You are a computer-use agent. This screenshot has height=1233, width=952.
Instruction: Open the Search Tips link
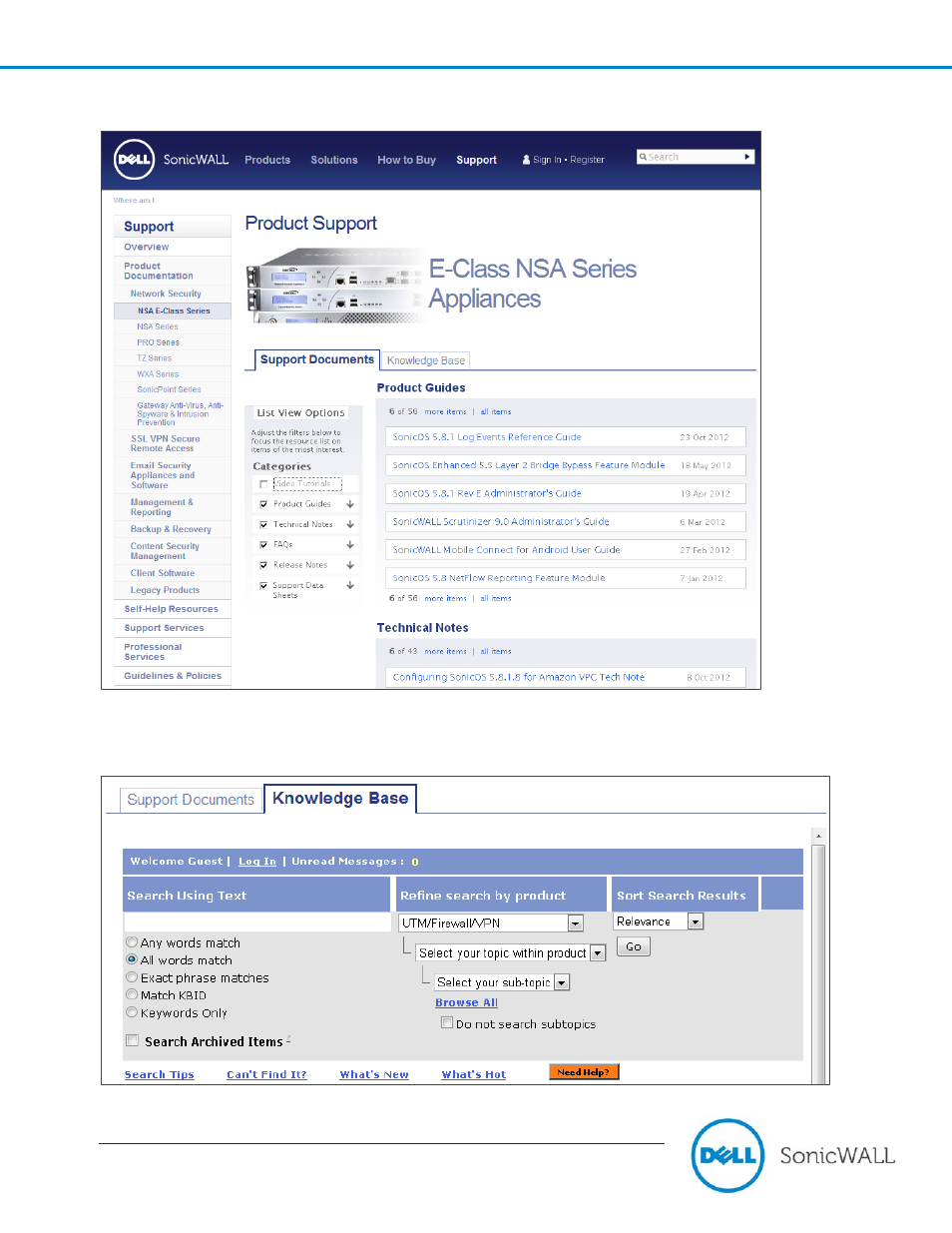[160, 1074]
